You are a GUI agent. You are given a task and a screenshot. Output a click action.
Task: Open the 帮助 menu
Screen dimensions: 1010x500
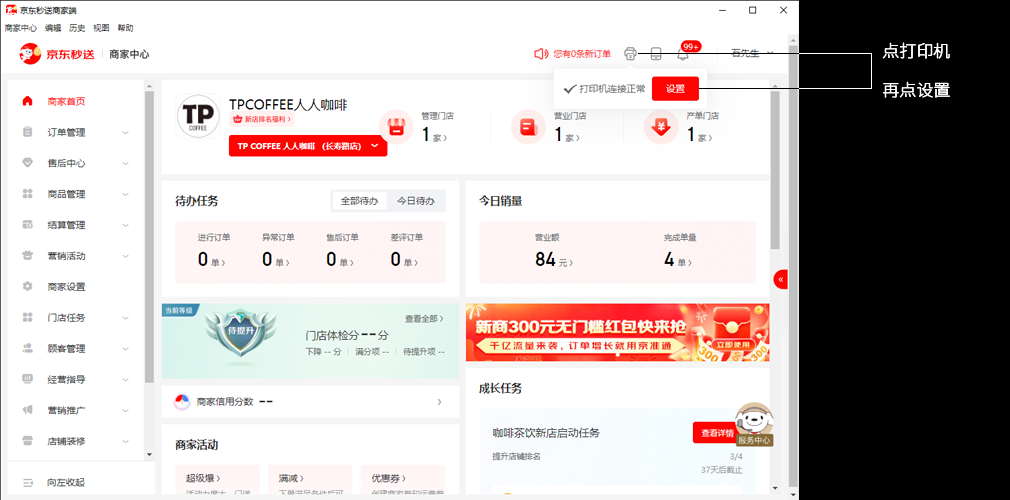click(x=126, y=28)
